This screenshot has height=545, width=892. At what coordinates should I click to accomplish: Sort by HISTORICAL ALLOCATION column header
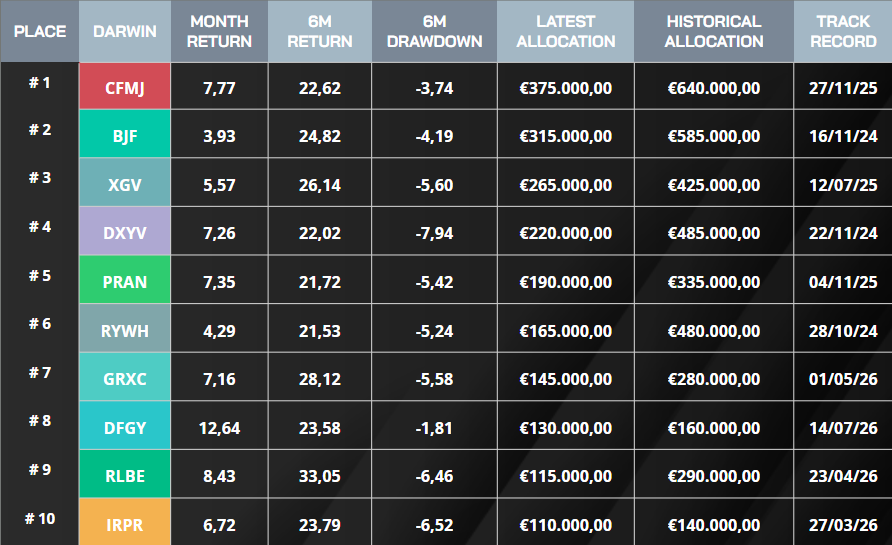click(713, 31)
